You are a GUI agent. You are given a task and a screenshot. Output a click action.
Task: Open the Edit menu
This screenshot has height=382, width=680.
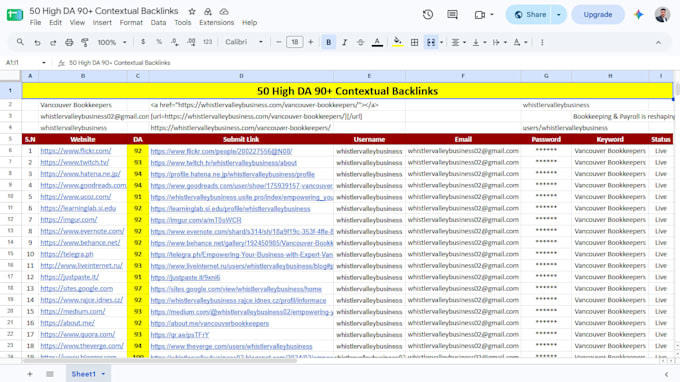point(55,23)
